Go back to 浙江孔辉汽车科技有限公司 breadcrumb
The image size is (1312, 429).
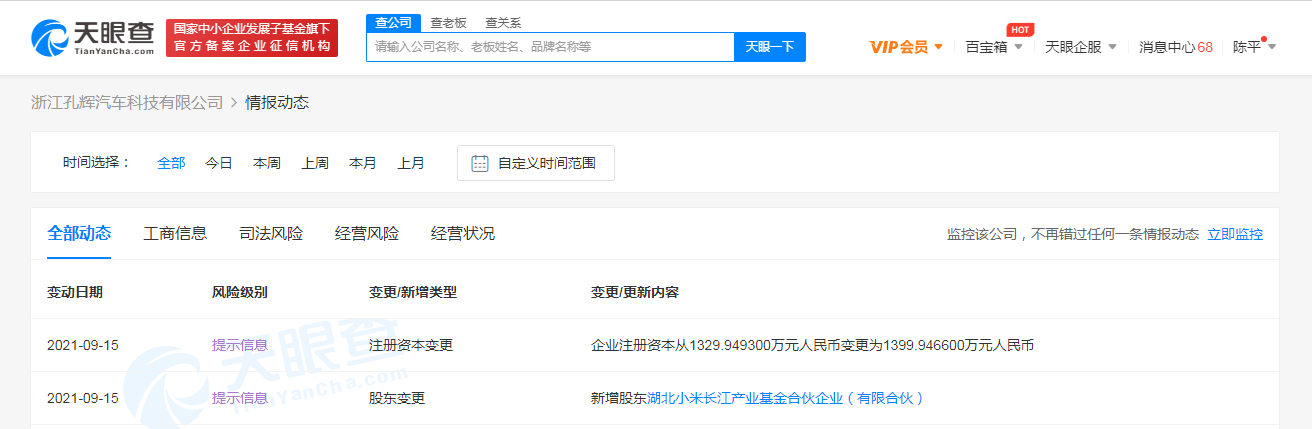(x=127, y=103)
